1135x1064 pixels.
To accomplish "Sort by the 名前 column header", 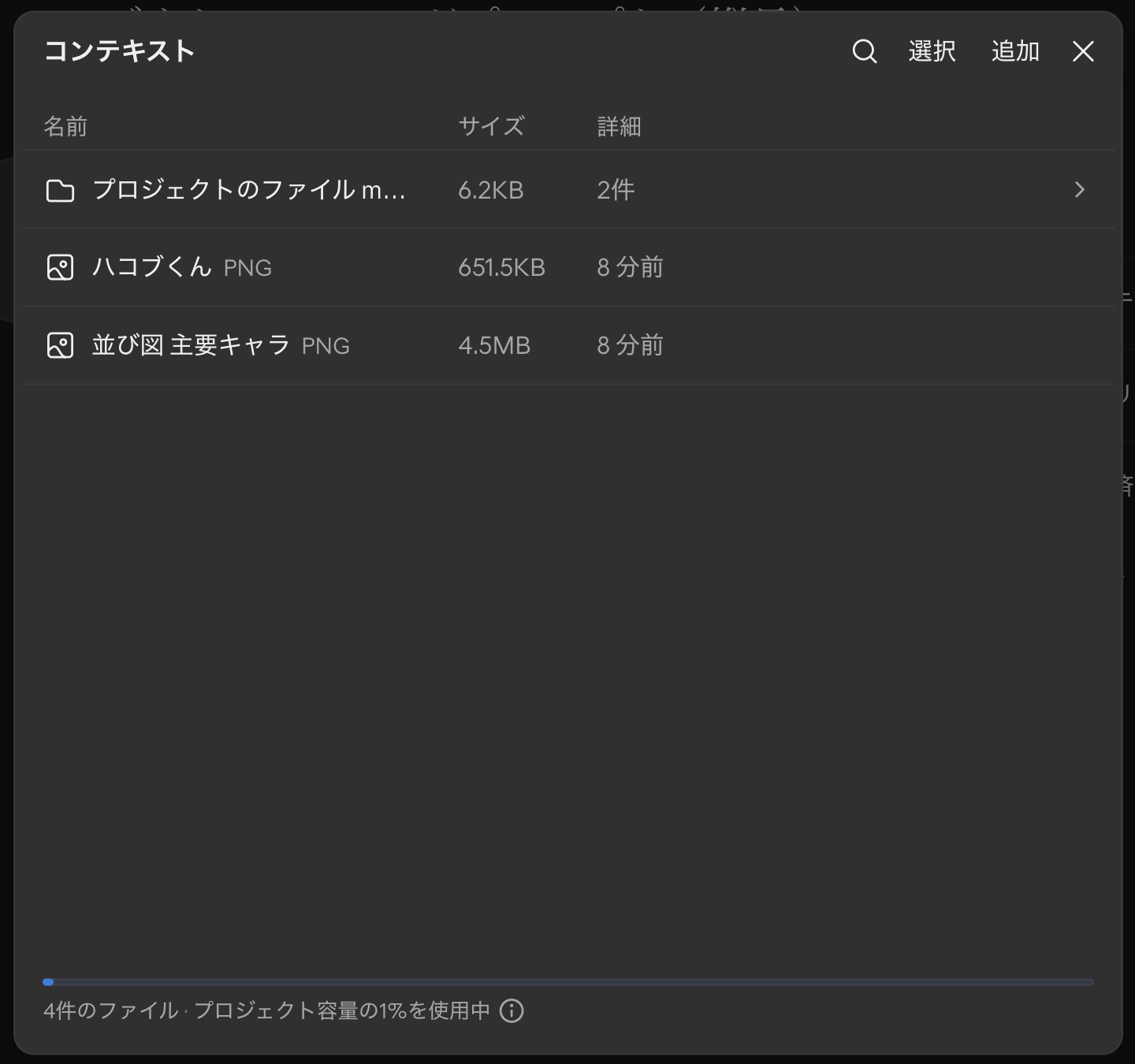I will [65, 126].
